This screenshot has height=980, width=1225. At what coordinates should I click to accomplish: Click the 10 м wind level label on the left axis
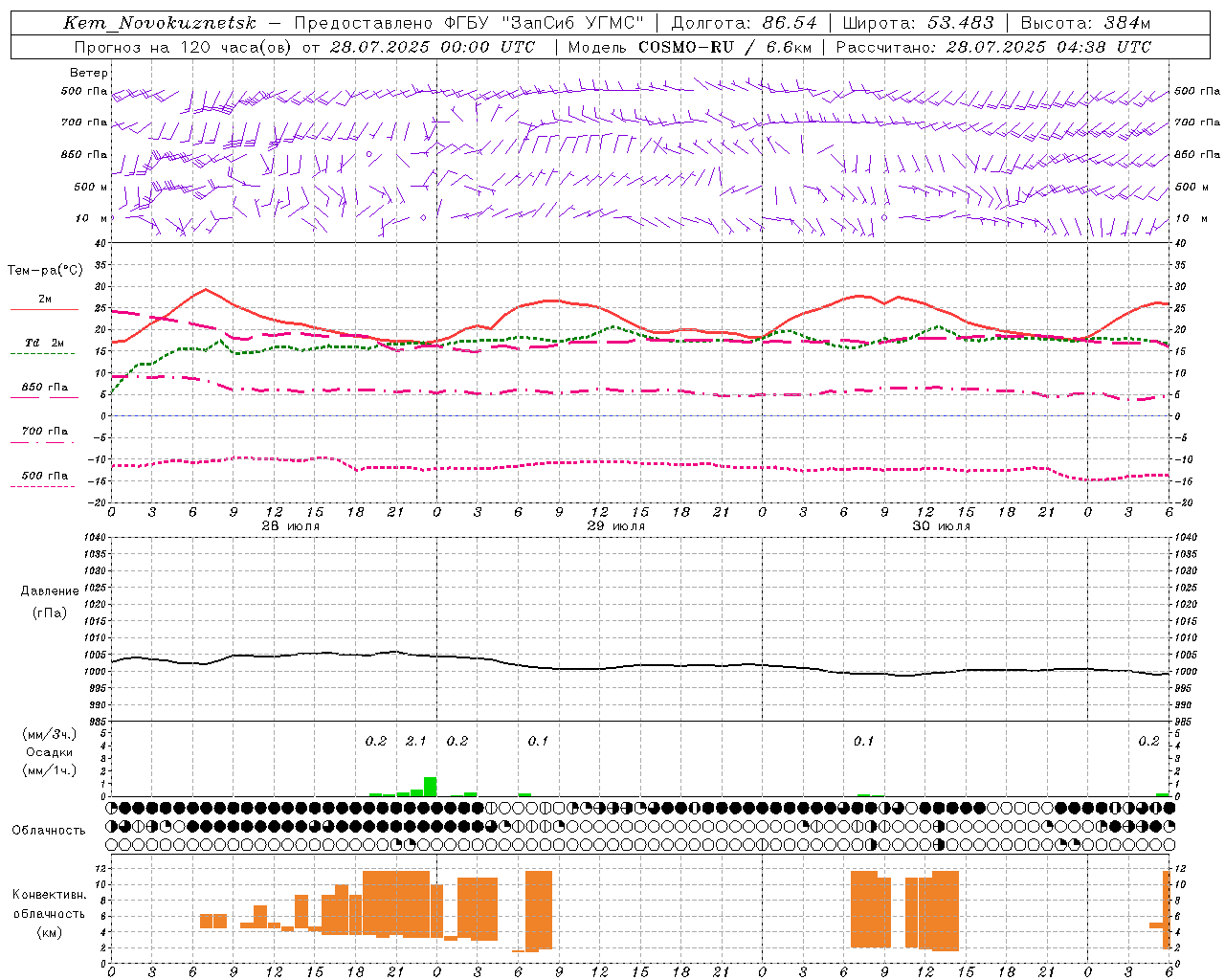point(91,218)
